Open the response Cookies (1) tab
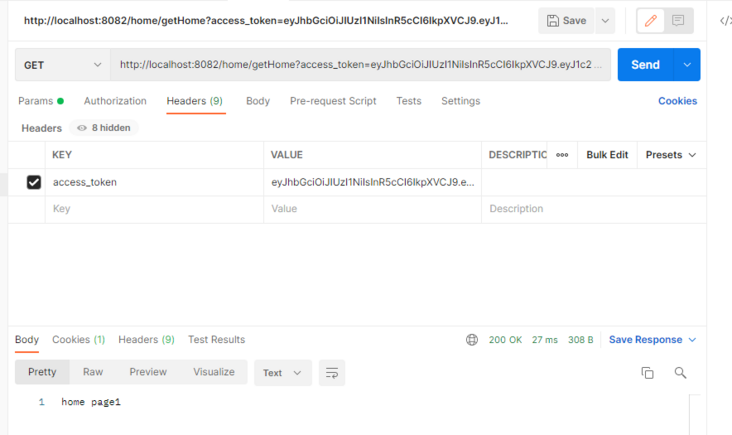 point(78,340)
